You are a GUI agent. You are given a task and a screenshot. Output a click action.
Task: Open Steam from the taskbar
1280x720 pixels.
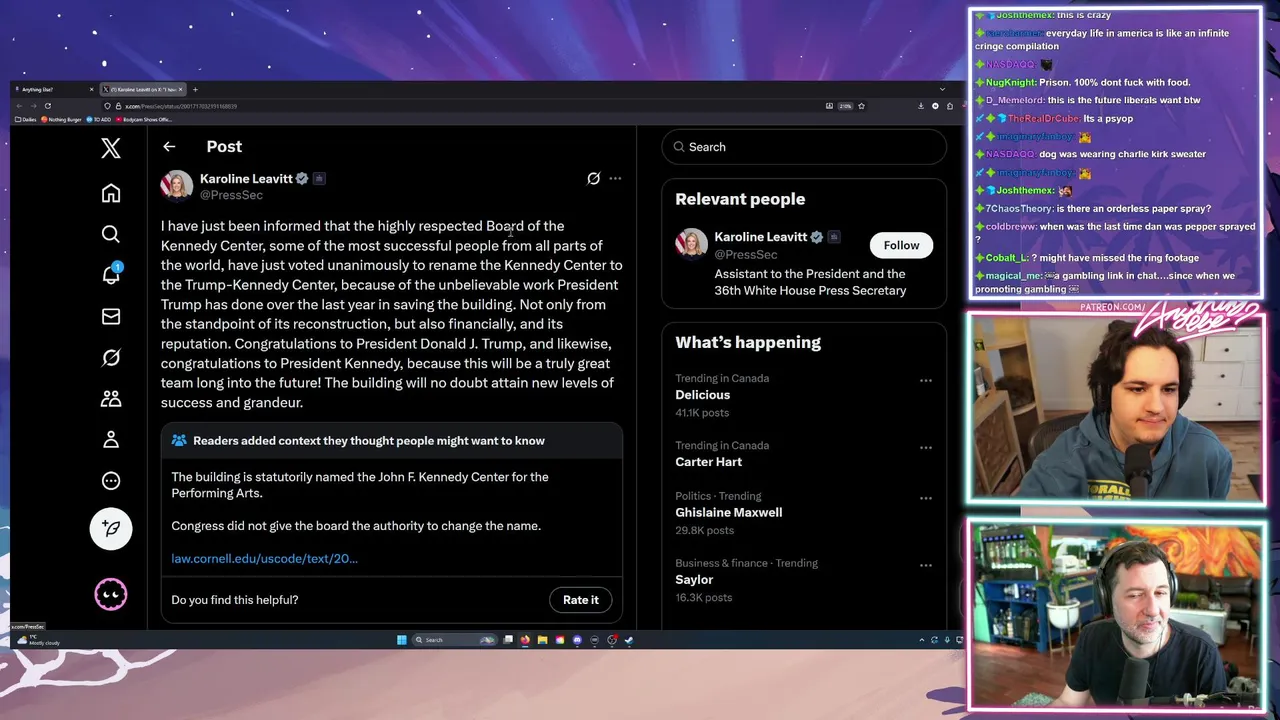pyautogui.click(x=629, y=640)
